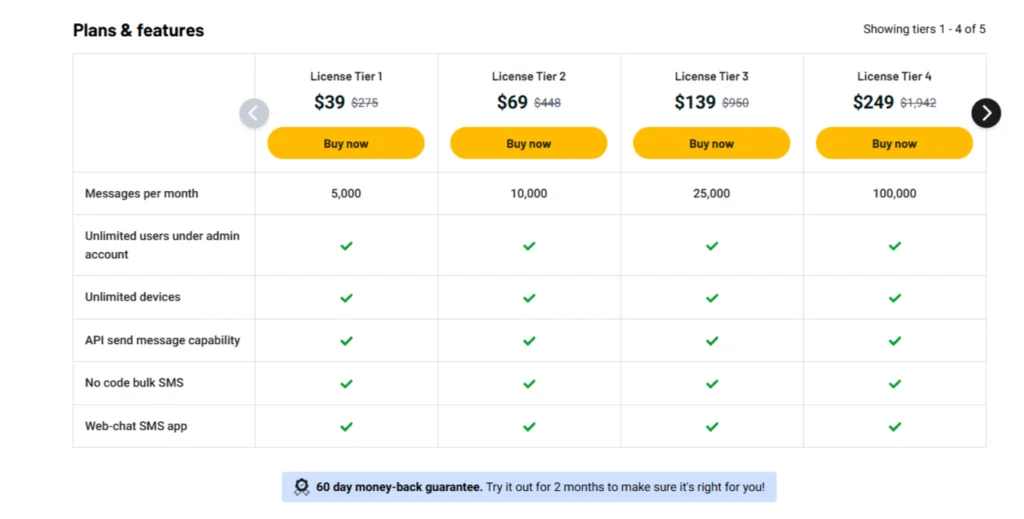
Task: Buy License Tier 1 for $39
Action: tap(346, 144)
